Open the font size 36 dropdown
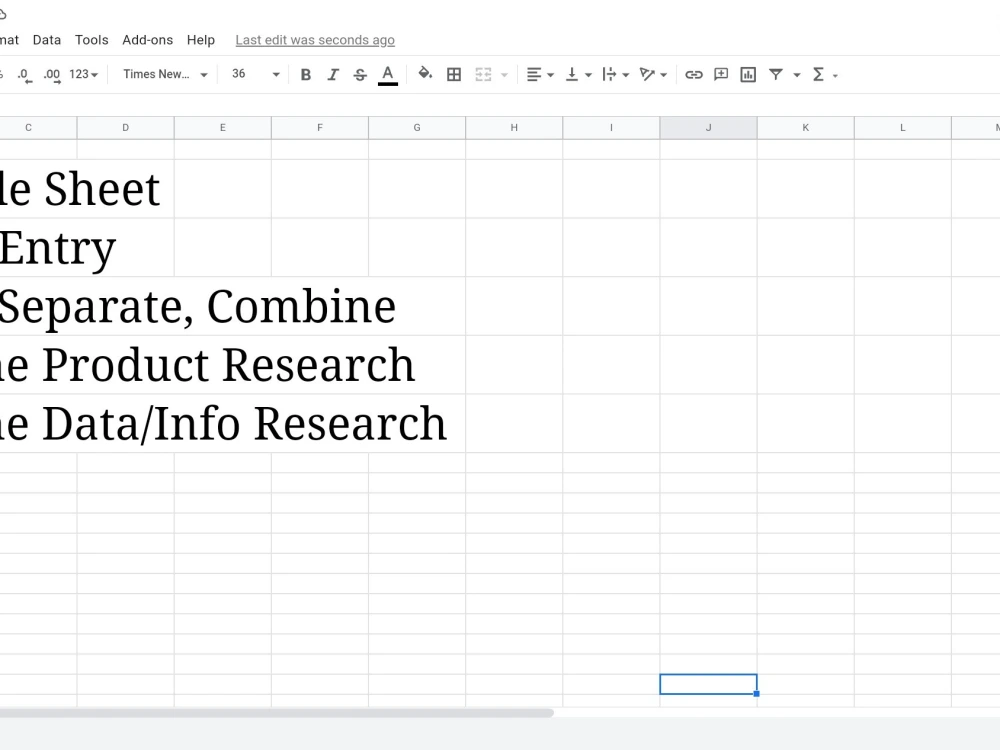Image resolution: width=1000 pixels, height=750 pixels. pyautogui.click(x=255, y=75)
